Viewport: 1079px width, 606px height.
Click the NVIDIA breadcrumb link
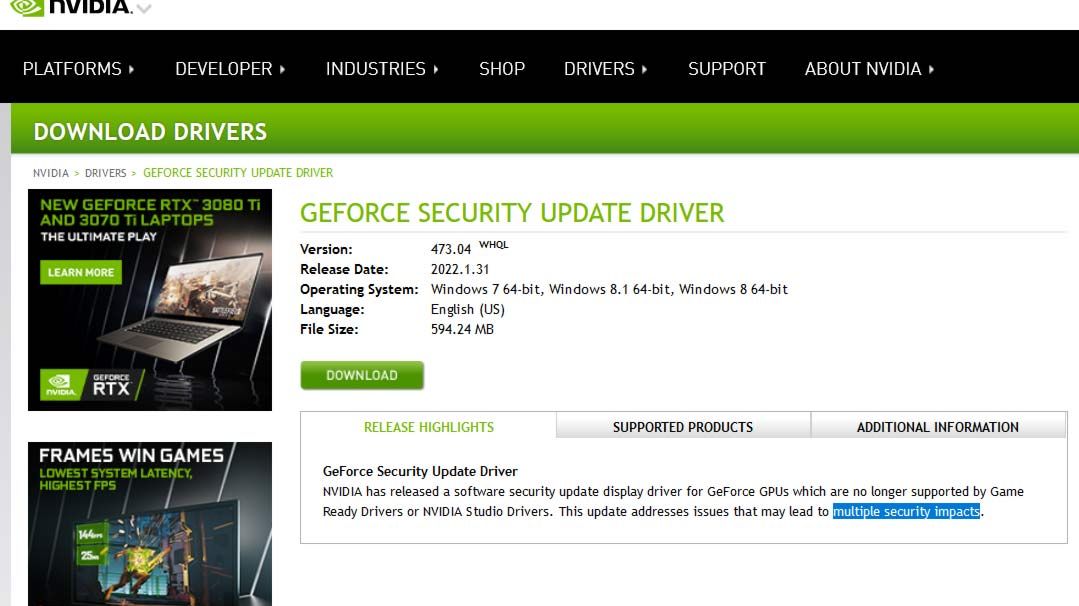tap(51, 173)
